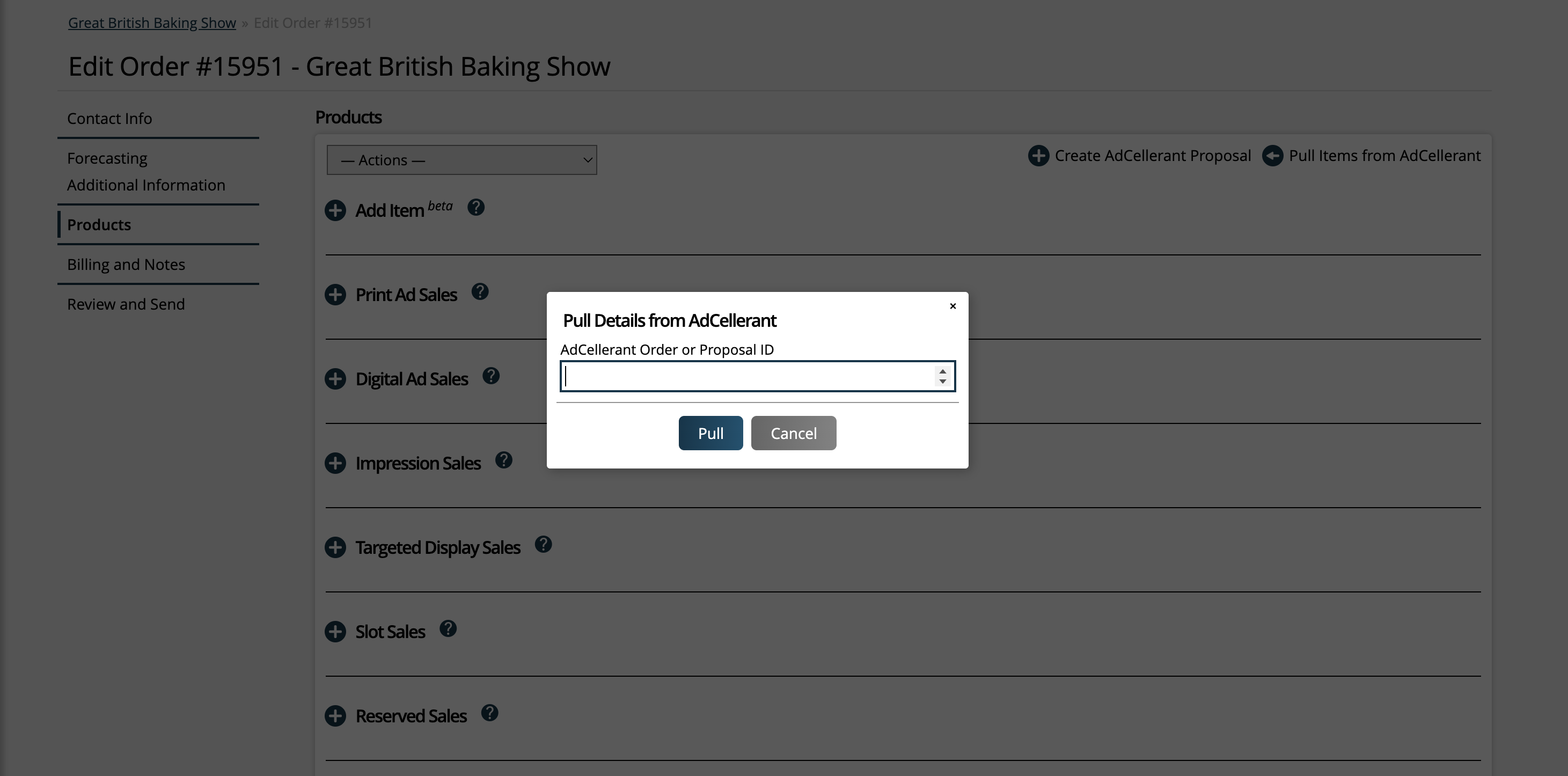The image size is (1568, 776).
Task: Select the Products section in the sidebar
Action: [99, 225]
